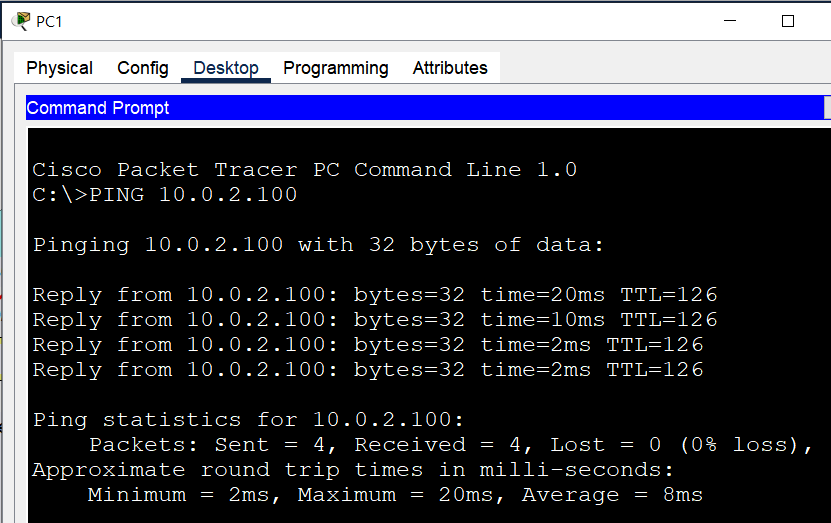Click 'Pinging 10.0.2.100 with 32 bytes' line

tap(318, 245)
